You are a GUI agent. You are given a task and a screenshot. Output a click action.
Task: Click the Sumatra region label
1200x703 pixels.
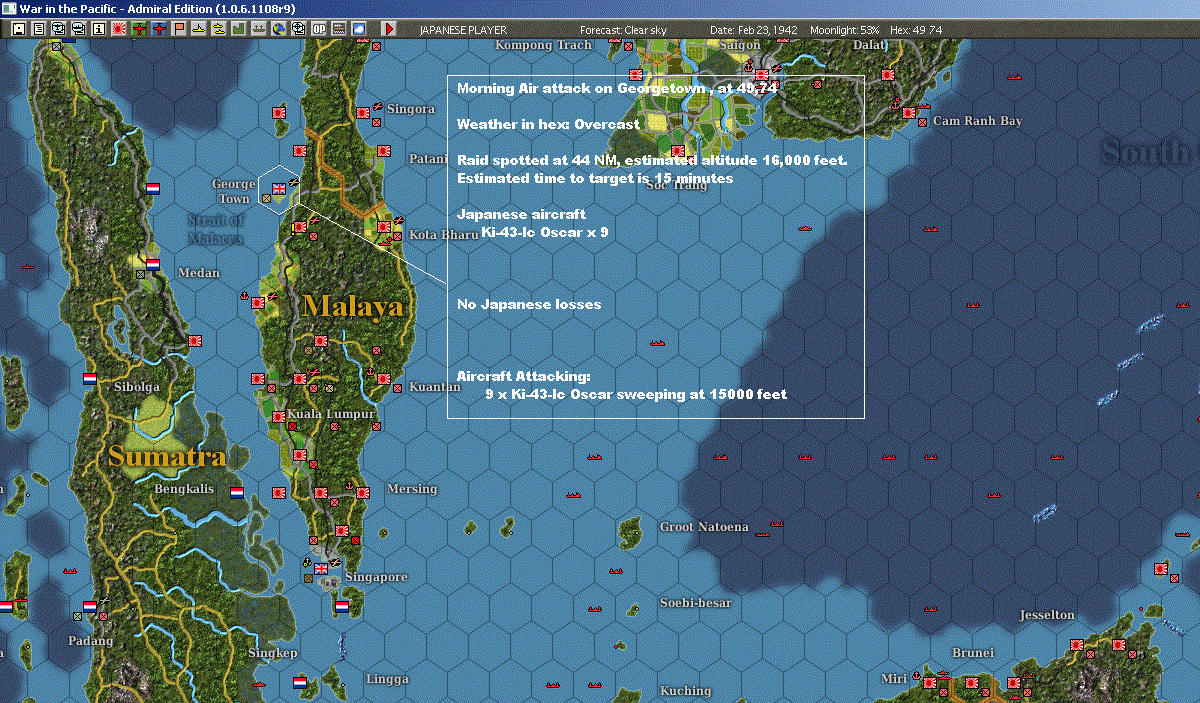coord(167,457)
